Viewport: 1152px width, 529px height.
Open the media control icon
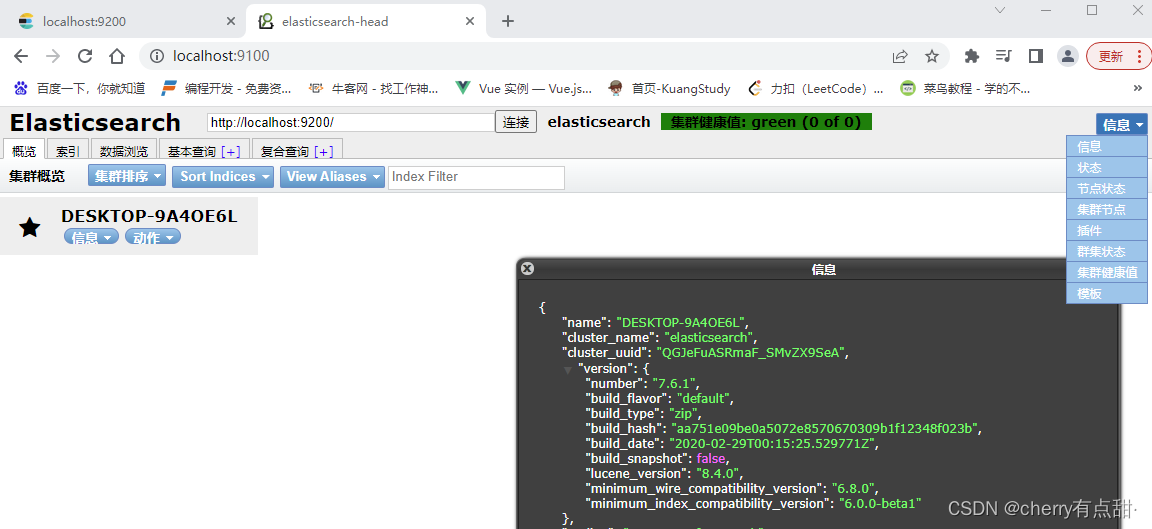[x=1004, y=57]
